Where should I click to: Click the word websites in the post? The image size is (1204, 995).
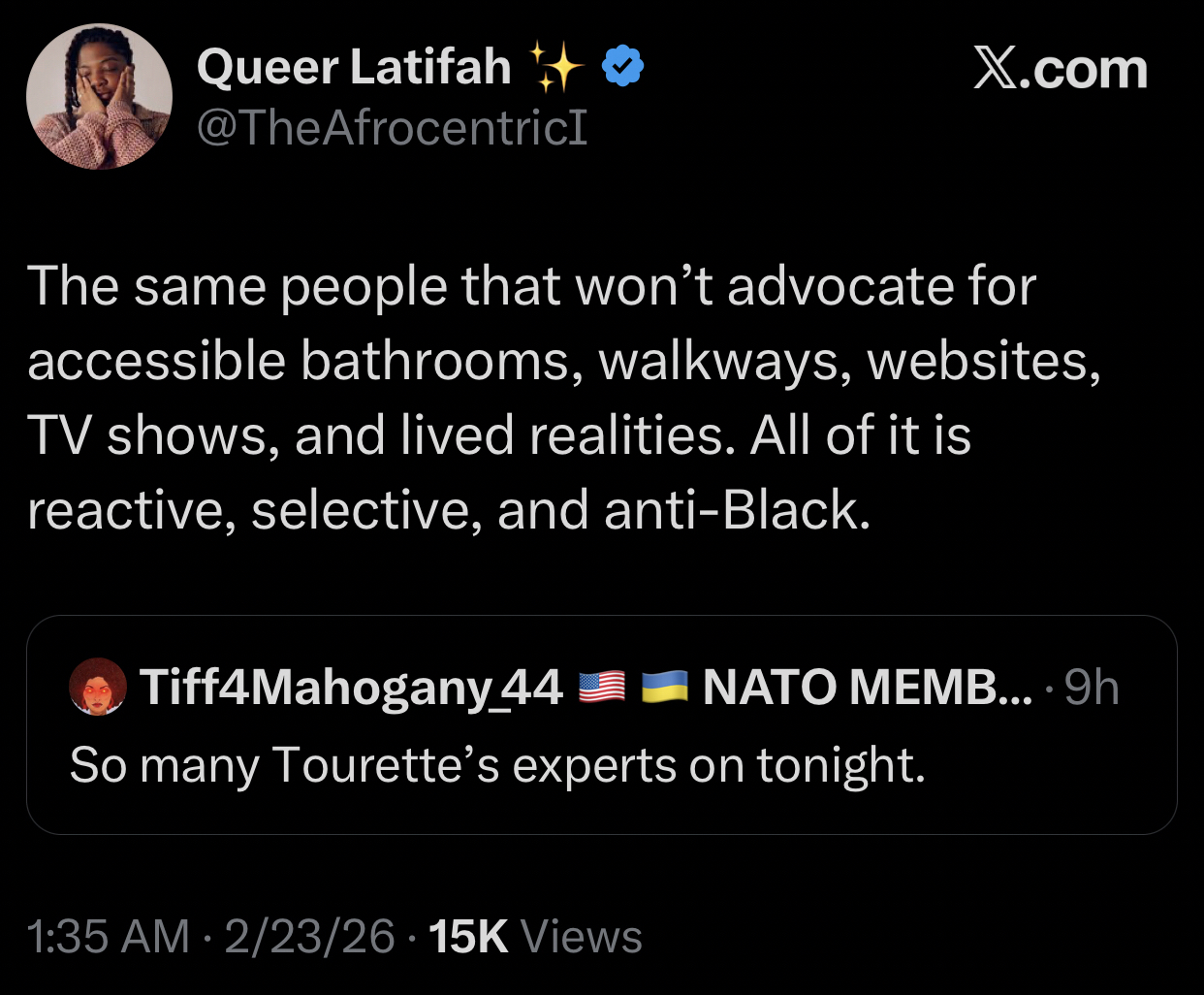[x=983, y=361]
